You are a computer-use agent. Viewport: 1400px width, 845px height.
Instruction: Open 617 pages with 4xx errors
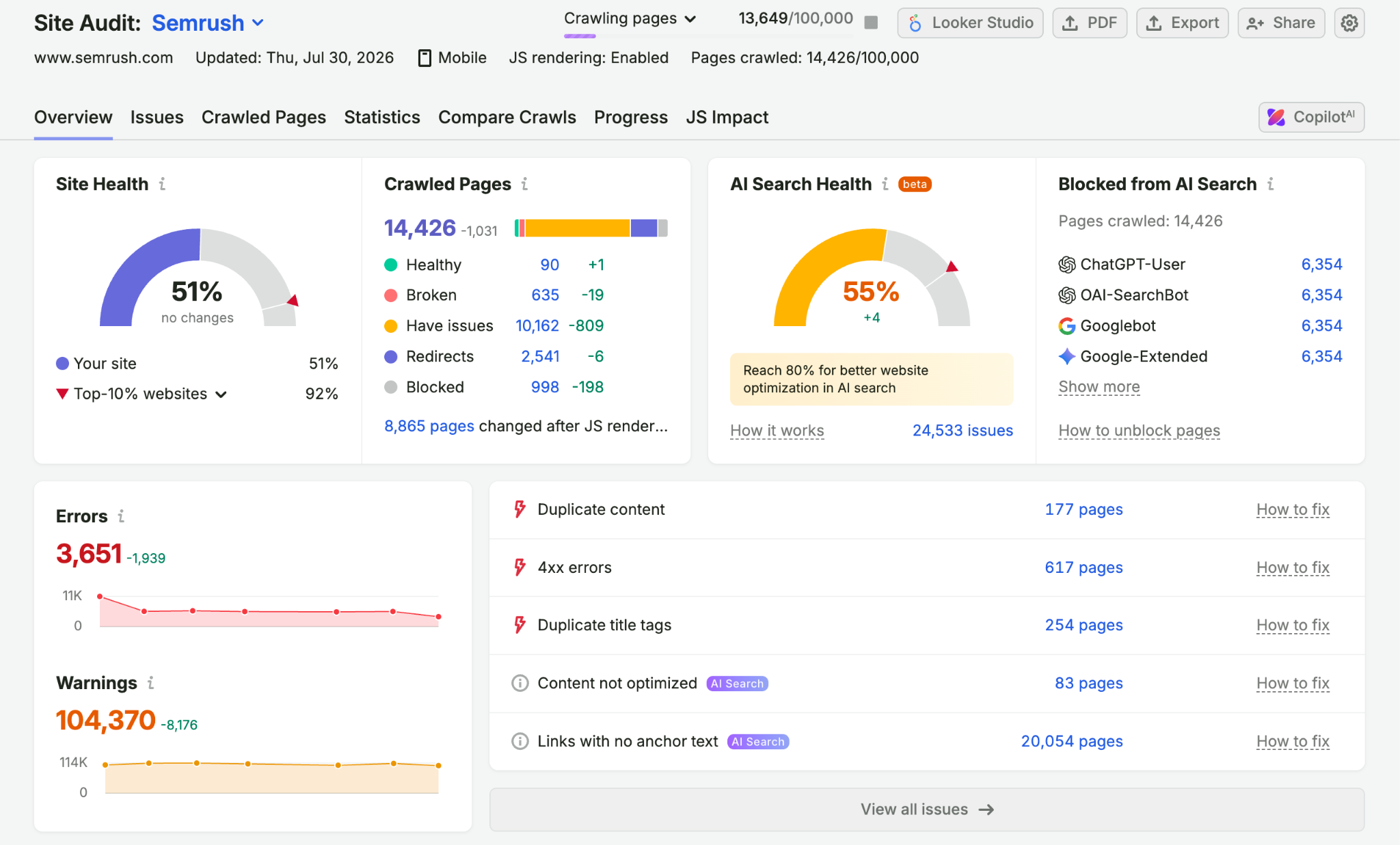pyautogui.click(x=1083, y=567)
